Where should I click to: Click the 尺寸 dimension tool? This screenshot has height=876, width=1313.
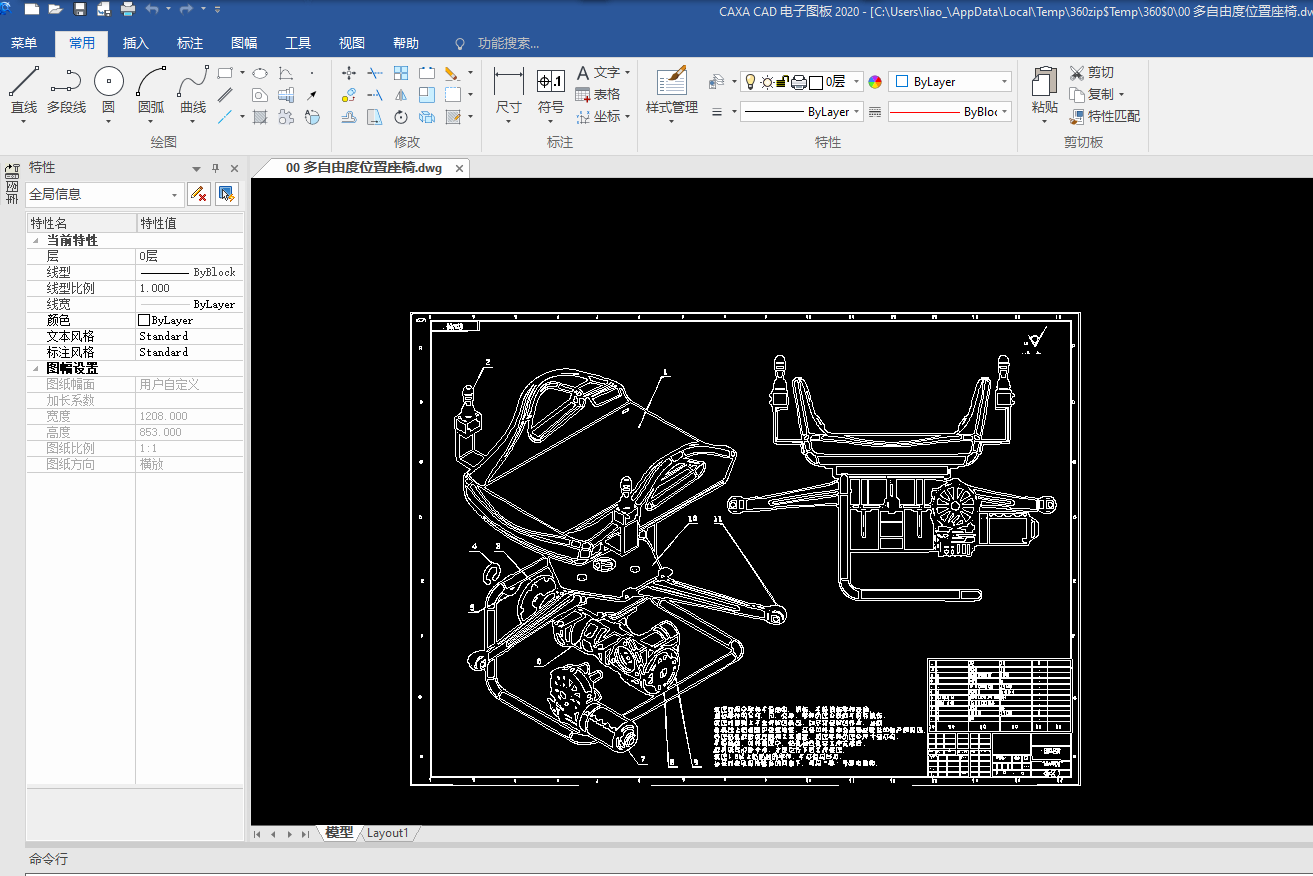tap(508, 82)
